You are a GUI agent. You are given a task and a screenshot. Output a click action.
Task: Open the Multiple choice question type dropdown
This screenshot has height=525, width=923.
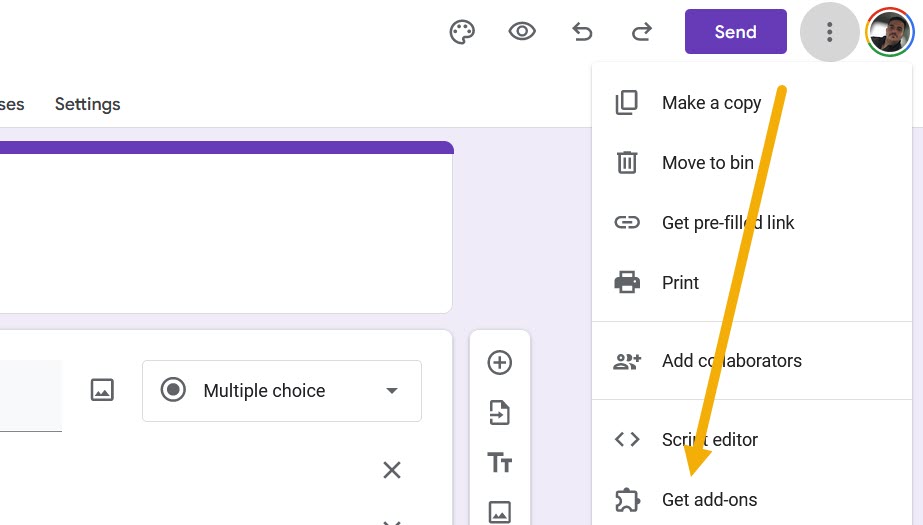click(282, 391)
